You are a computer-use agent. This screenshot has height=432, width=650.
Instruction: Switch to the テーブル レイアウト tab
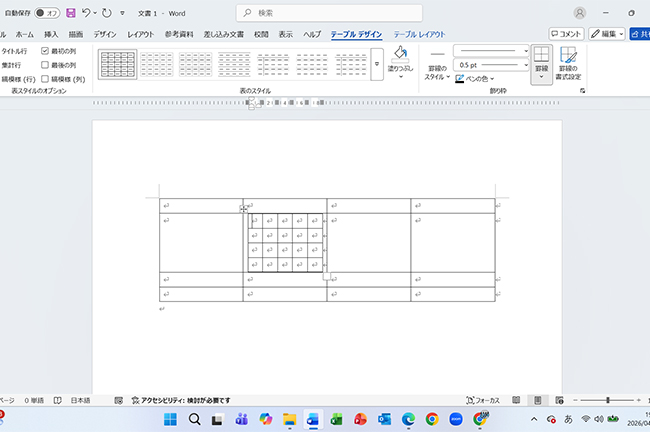click(419, 34)
